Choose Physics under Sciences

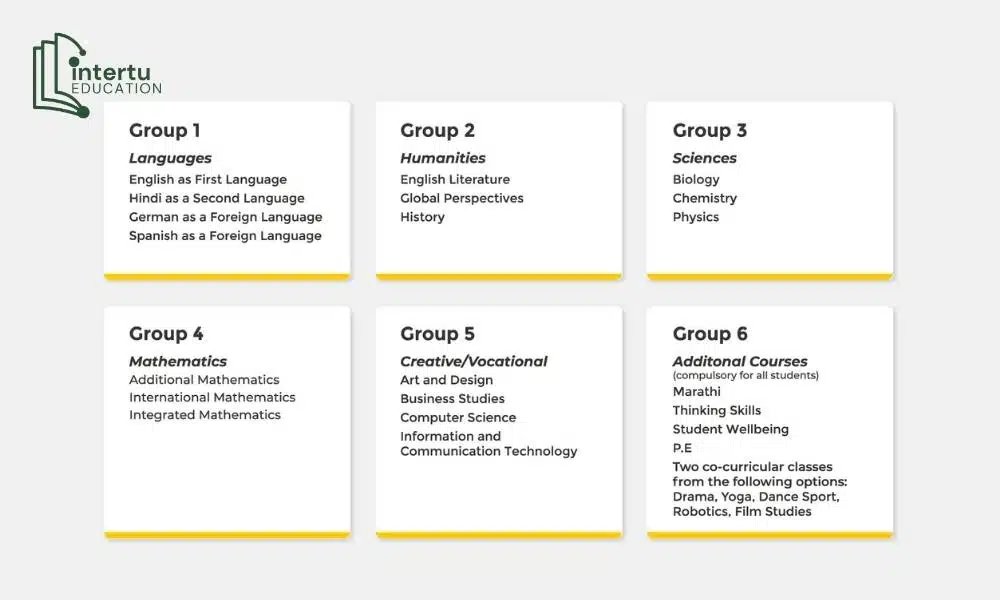coord(696,217)
